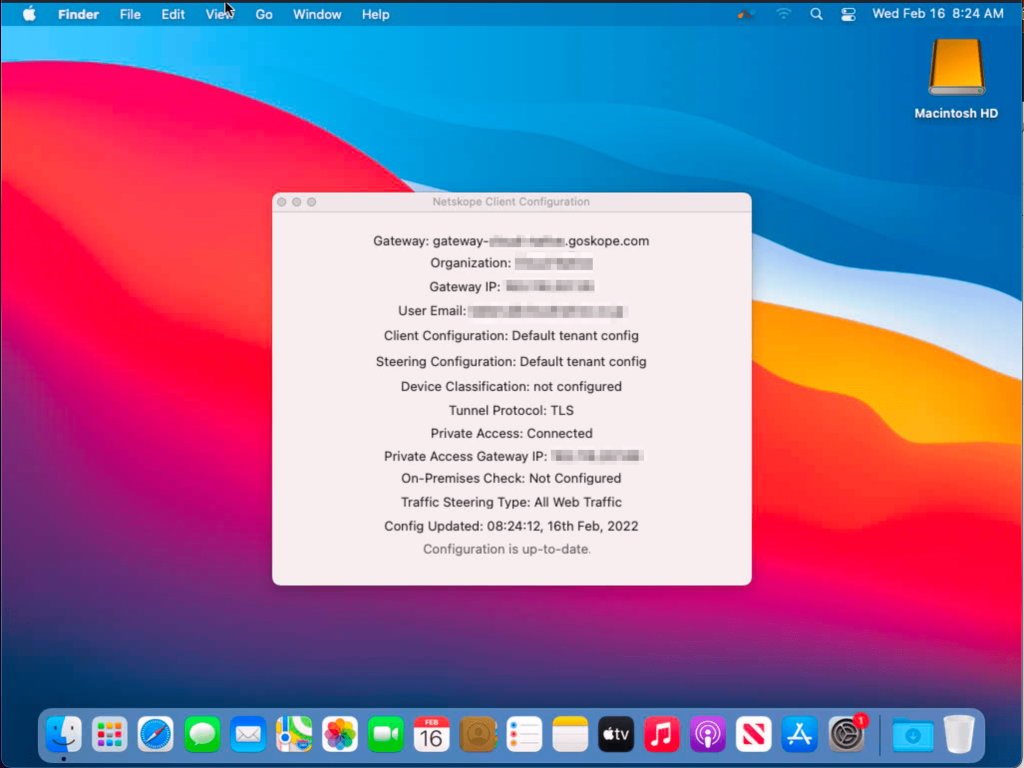
Task: Click 'On-Premises Check: Not Configured'
Action: [x=511, y=479]
